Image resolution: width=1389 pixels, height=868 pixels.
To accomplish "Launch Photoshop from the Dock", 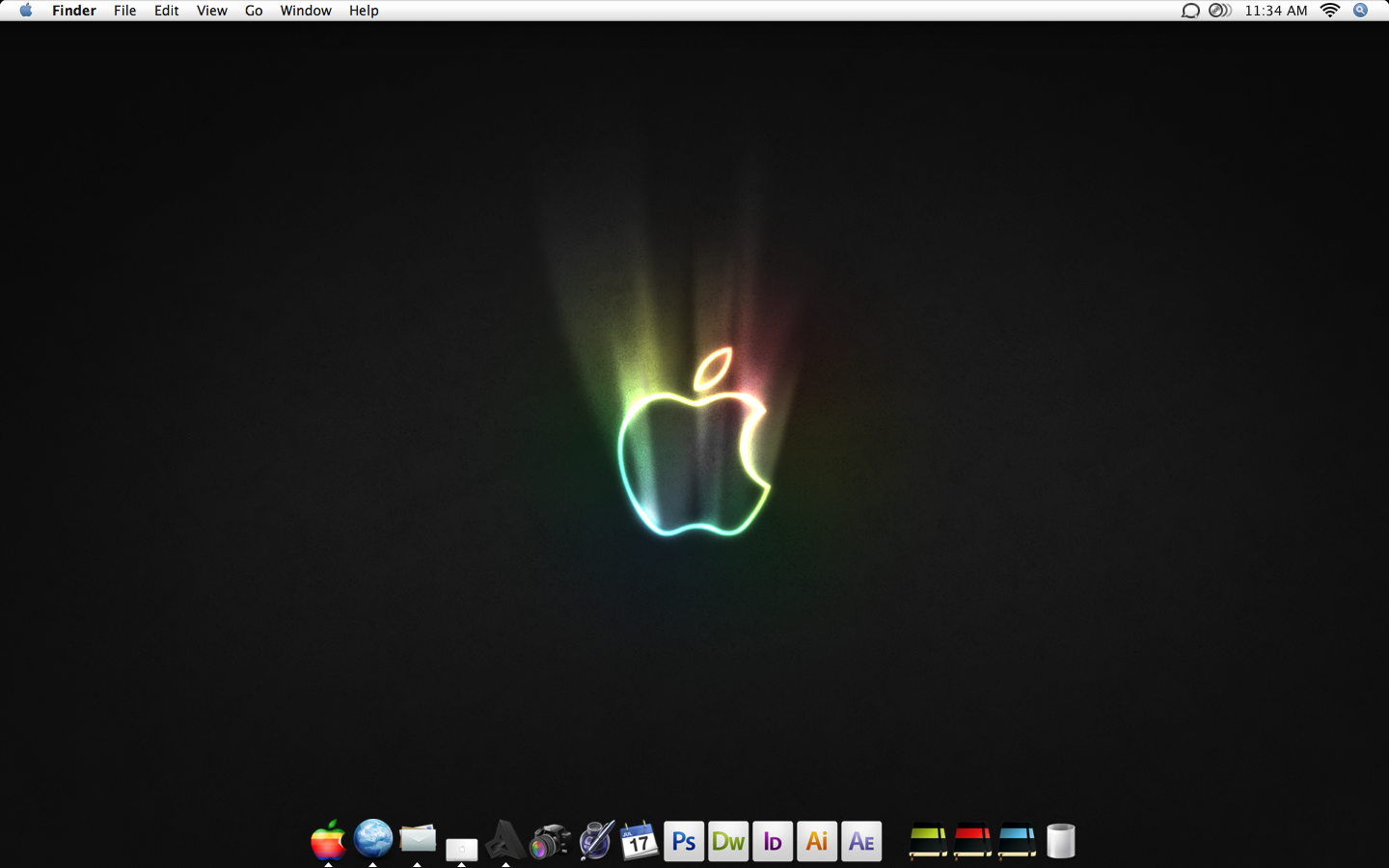I will coord(684,841).
